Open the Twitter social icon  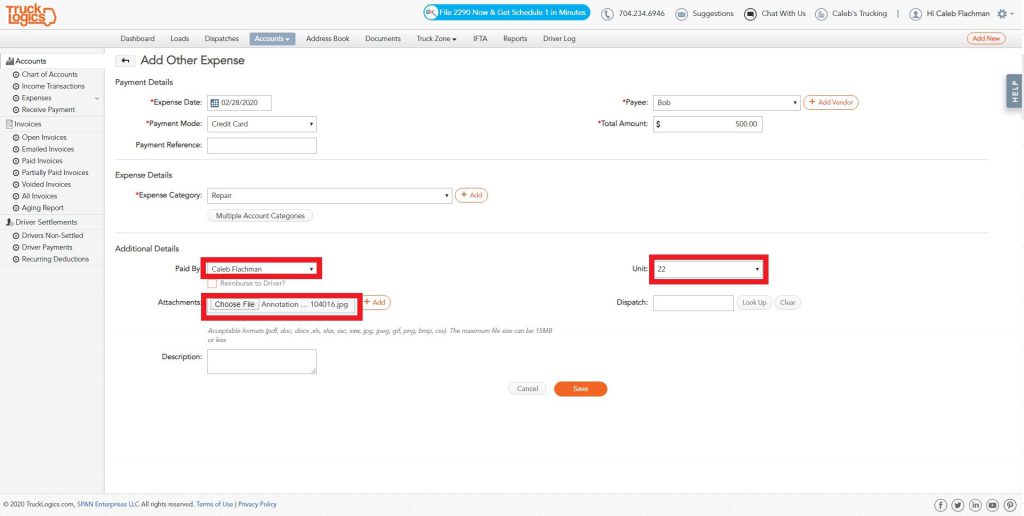click(958, 505)
